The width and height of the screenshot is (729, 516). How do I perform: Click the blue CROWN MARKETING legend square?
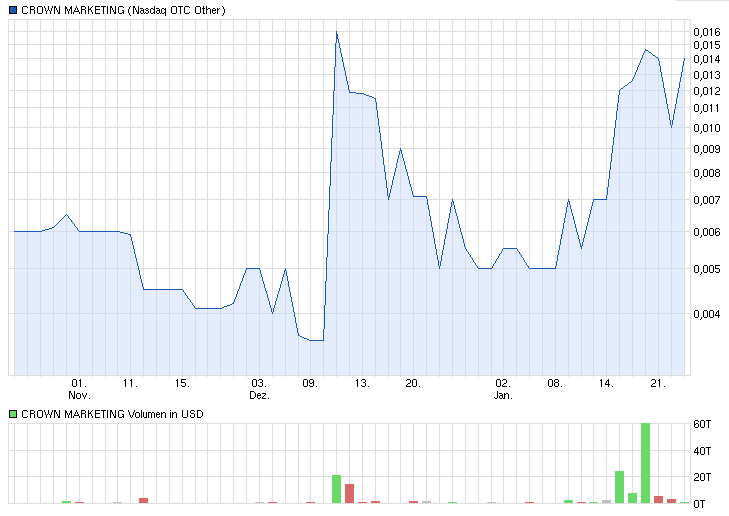pyautogui.click(x=13, y=10)
